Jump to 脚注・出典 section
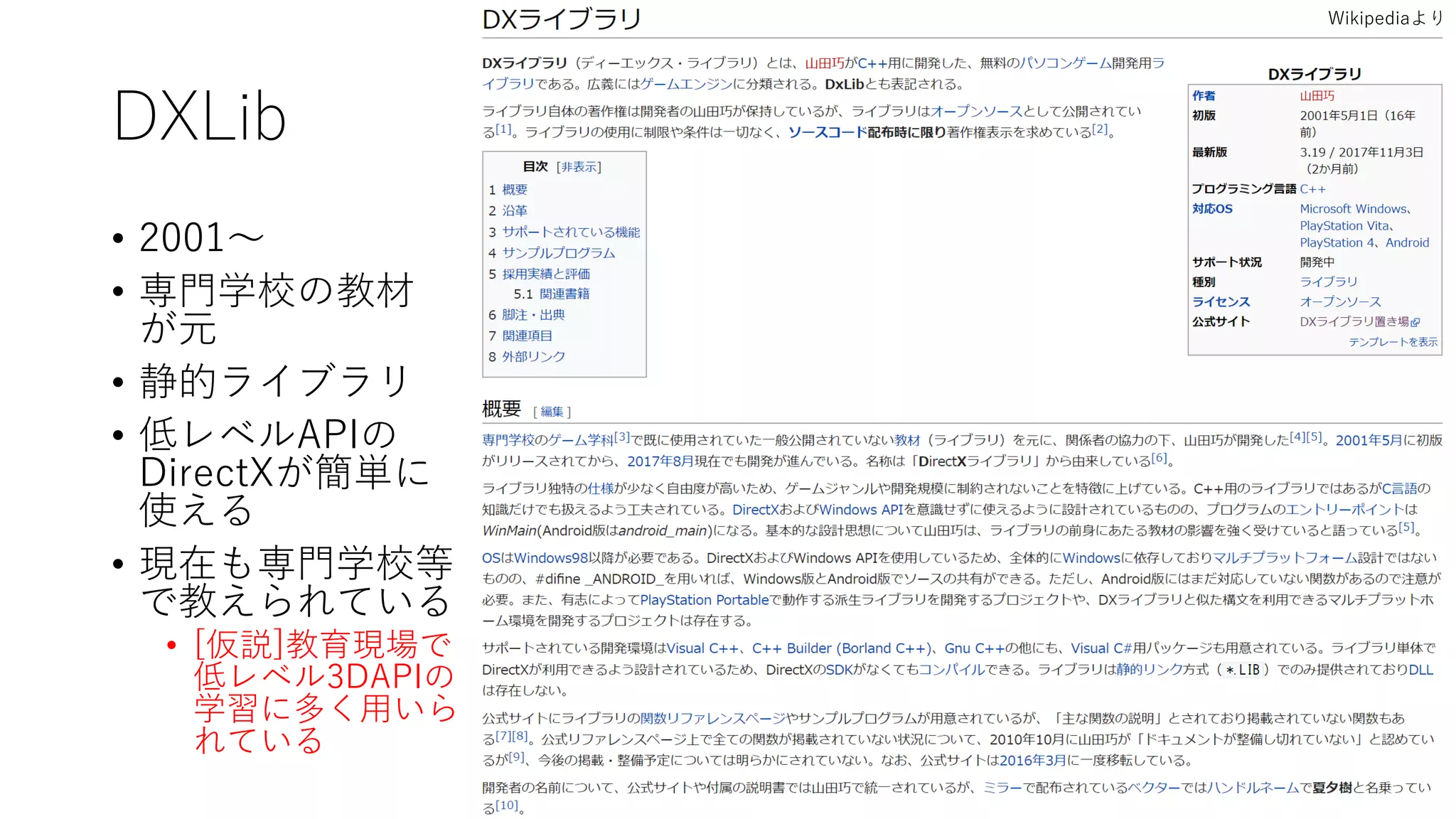The image size is (1456, 819). pyautogui.click(x=533, y=314)
